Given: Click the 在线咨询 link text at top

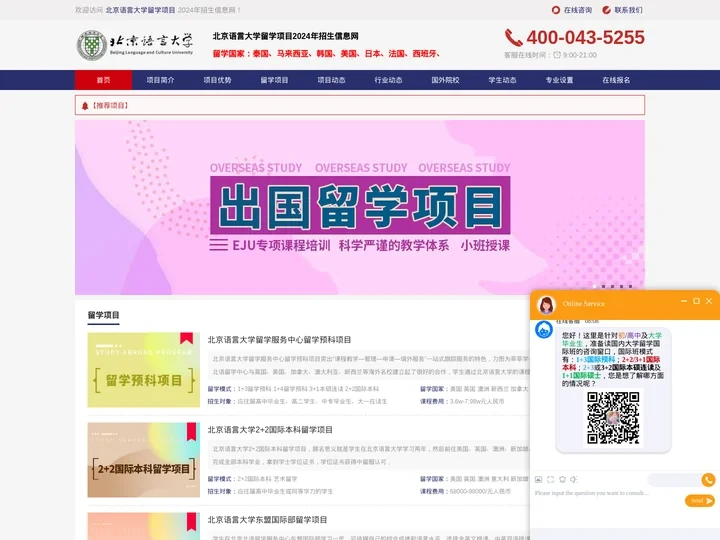Looking at the screenshot, I should tap(578, 10).
